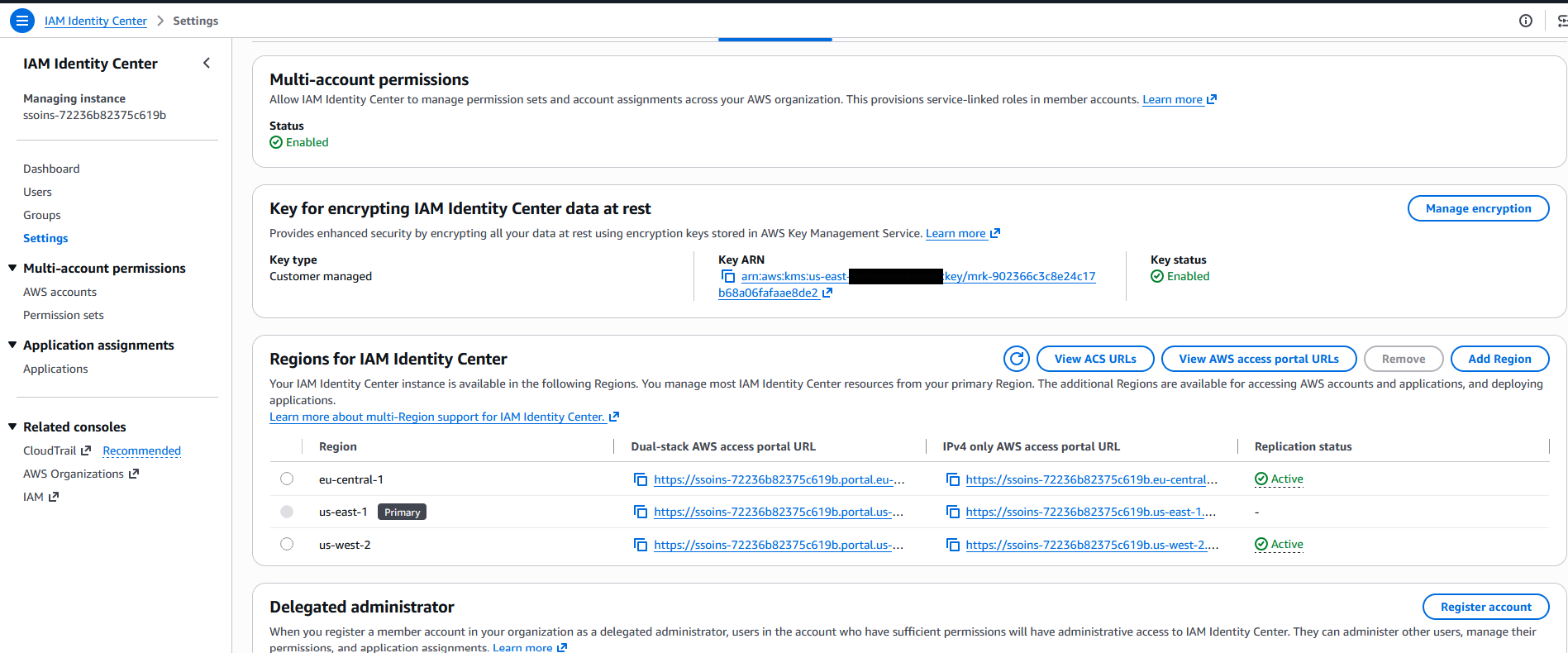
Task: Collapse the Related consoles section
Action: pos(12,427)
